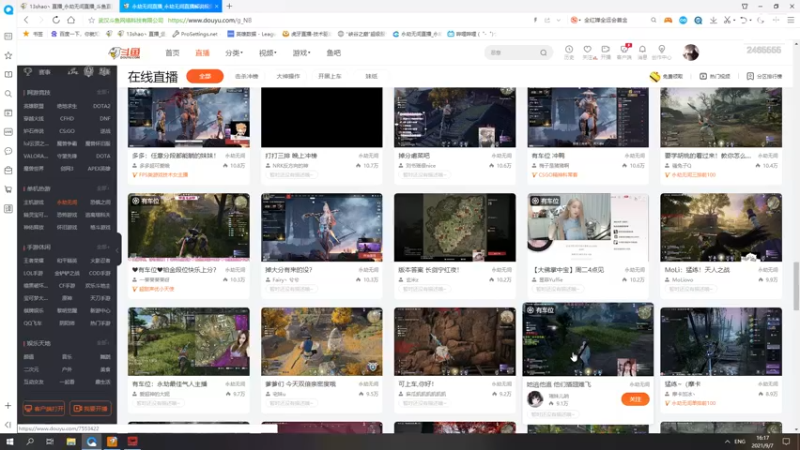Open the browser home page icon
The image size is (800, 450).
click(71, 20)
